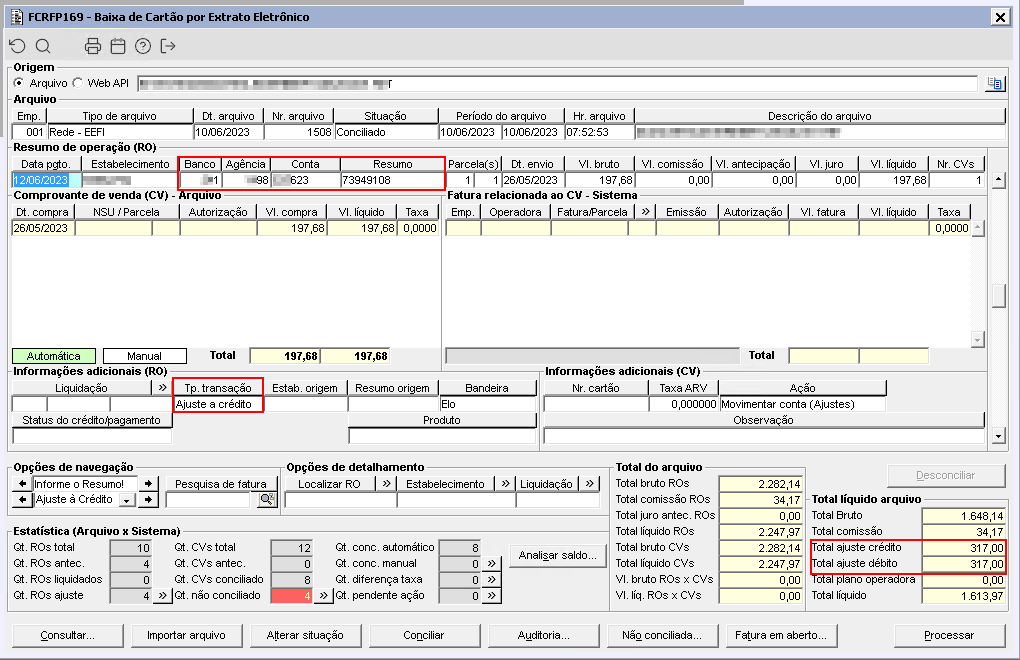Open the Ajuste à Crédito dropdown
Image resolution: width=1020 pixels, height=660 pixels.
[126, 500]
